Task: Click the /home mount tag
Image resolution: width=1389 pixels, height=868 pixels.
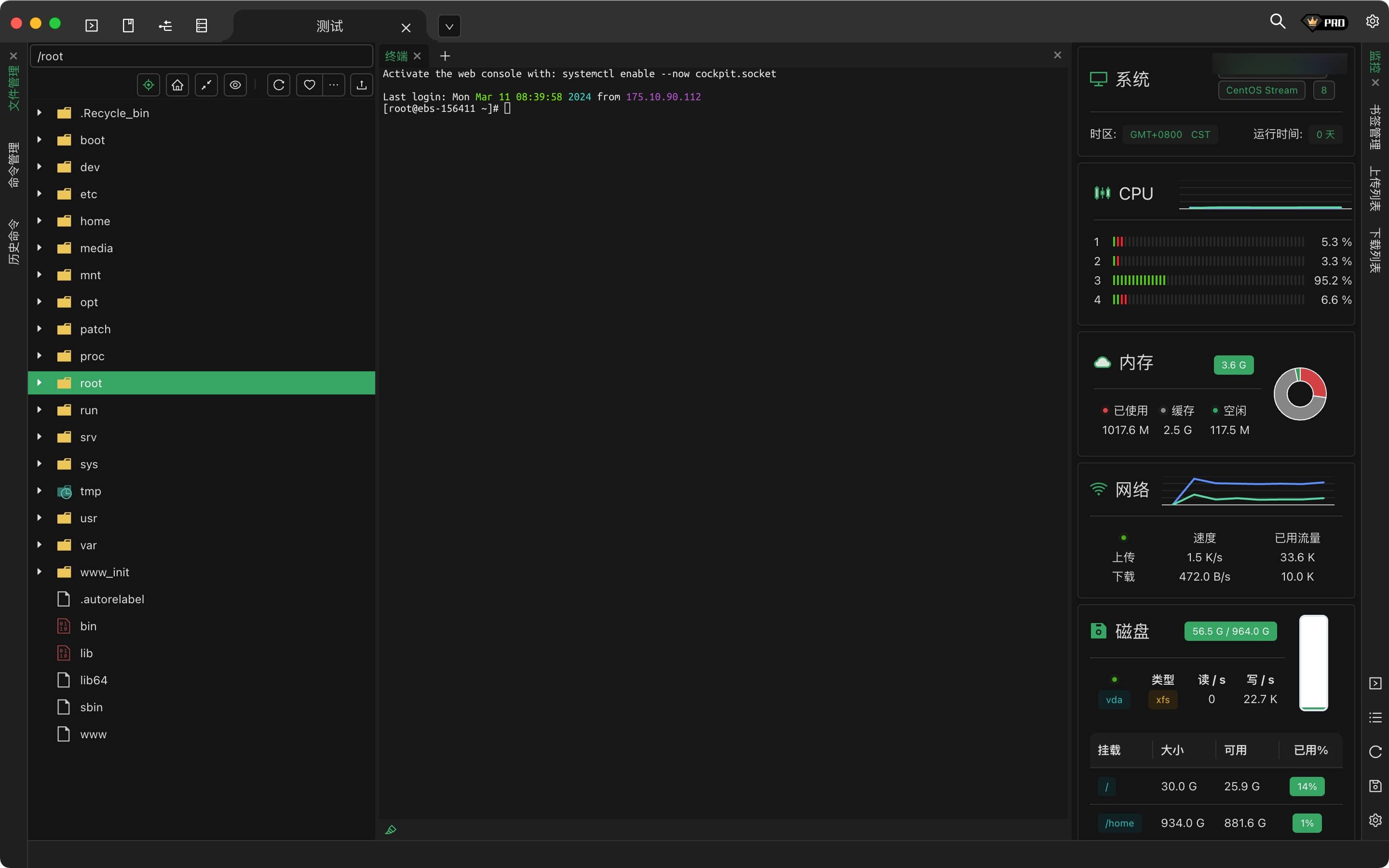Action: pyautogui.click(x=1119, y=823)
